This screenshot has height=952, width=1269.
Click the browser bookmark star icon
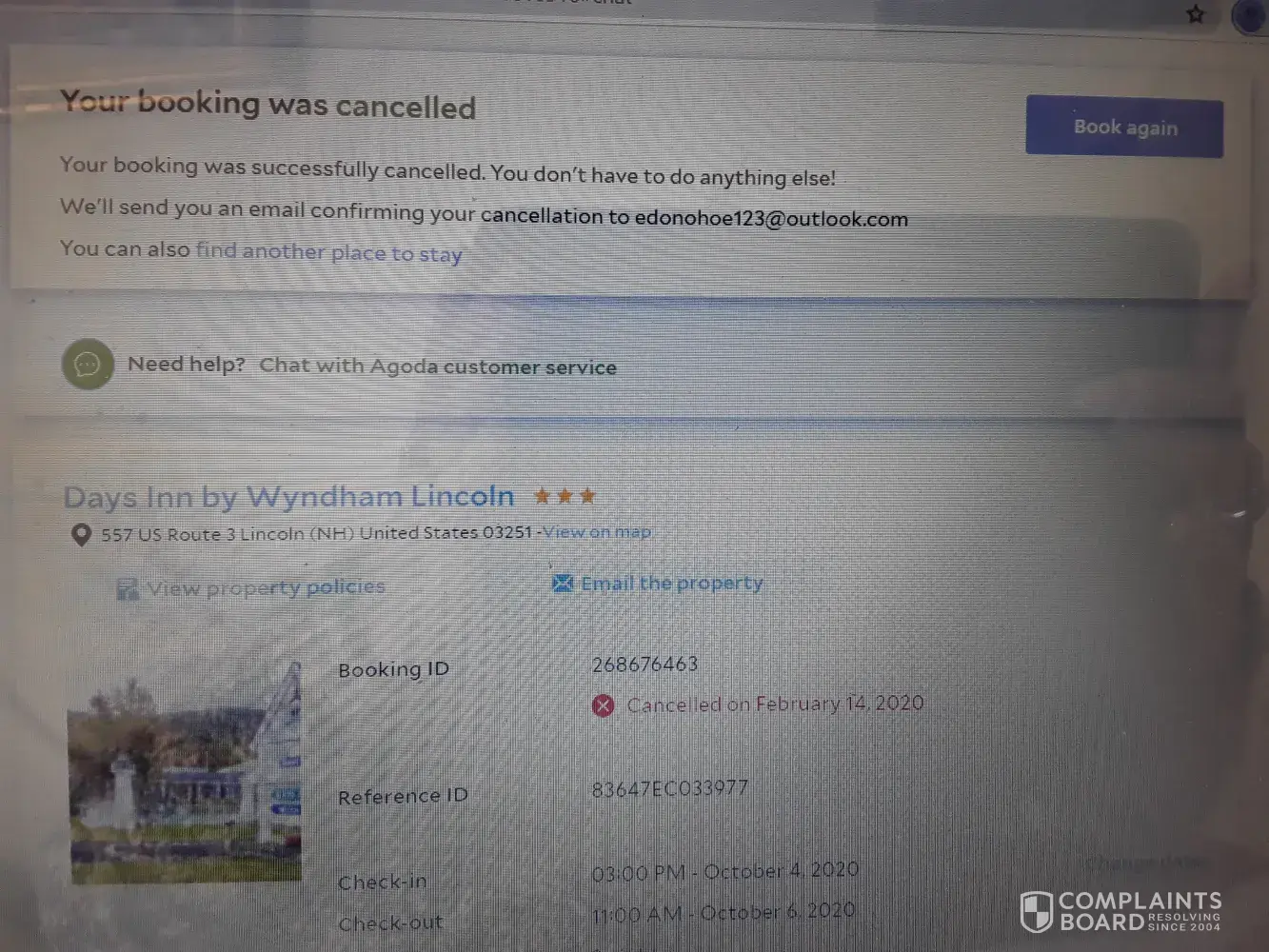pos(1196,13)
